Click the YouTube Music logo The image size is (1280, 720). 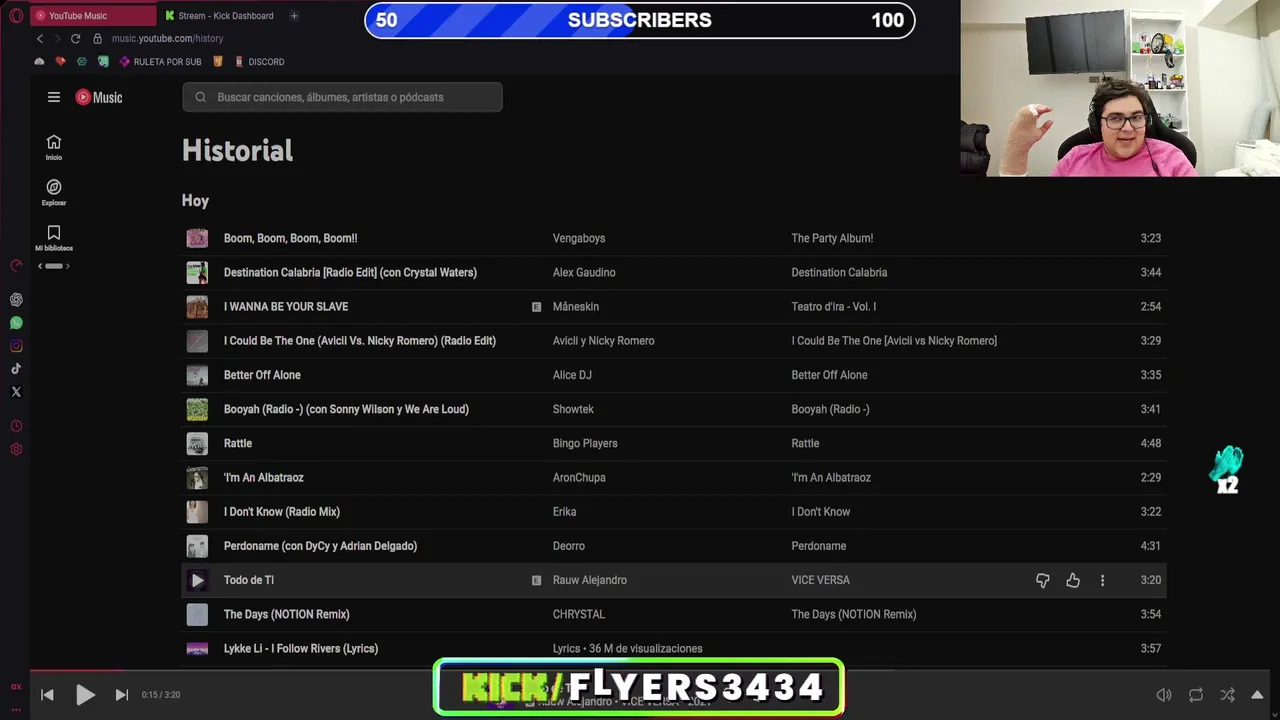click(99, 97)
